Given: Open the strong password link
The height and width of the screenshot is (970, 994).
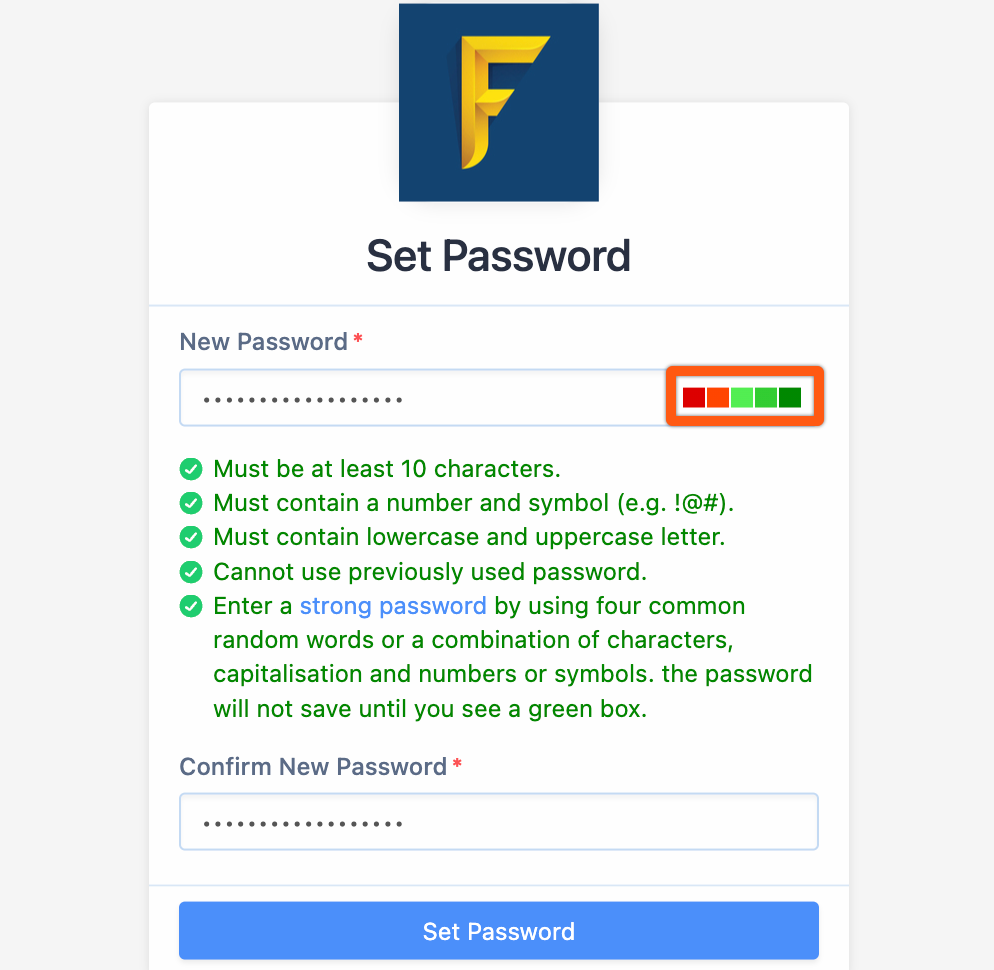Looking at the screenshot, I should [393, 606].
